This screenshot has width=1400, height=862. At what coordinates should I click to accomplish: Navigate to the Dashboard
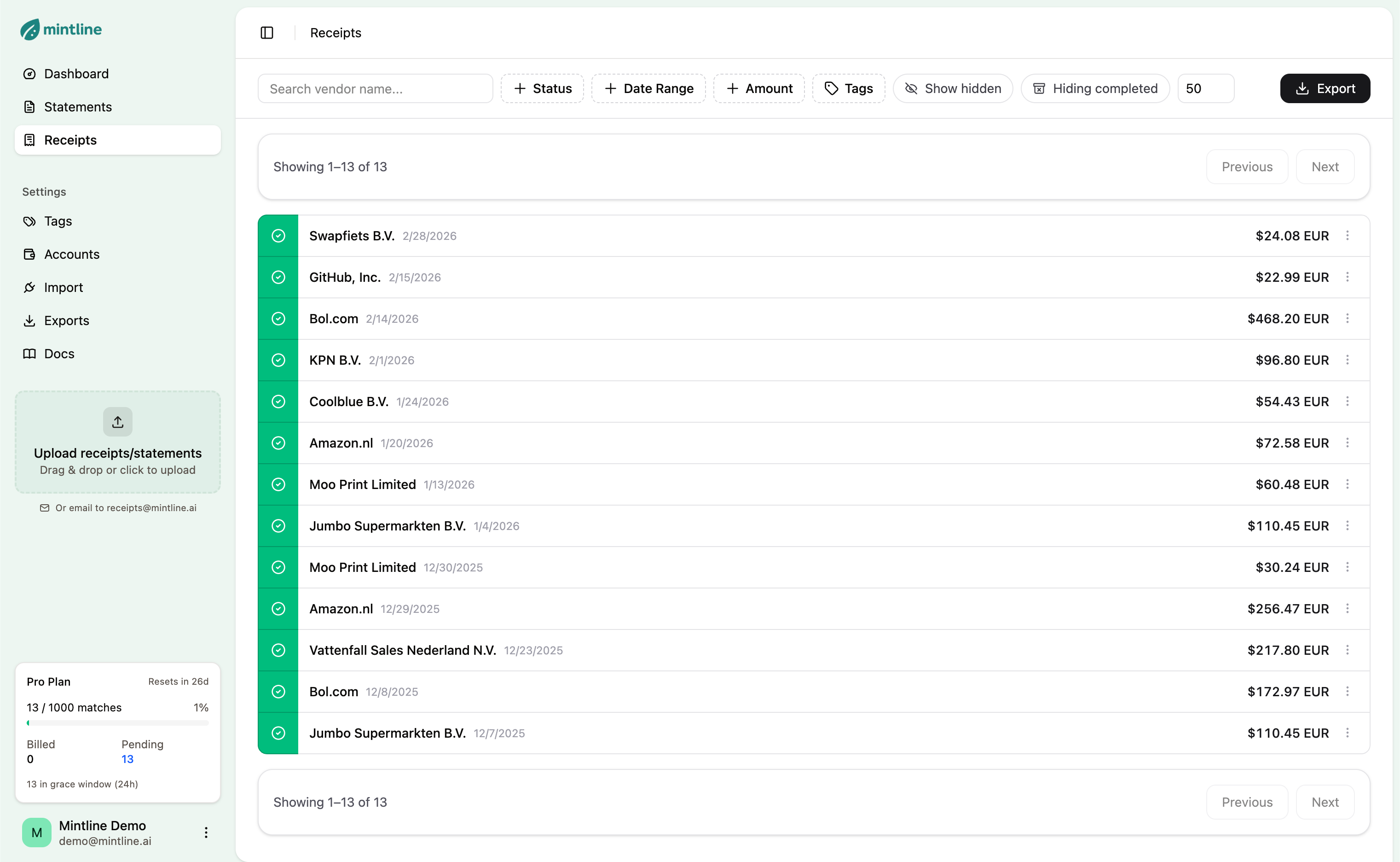click(x=76, y=74)
